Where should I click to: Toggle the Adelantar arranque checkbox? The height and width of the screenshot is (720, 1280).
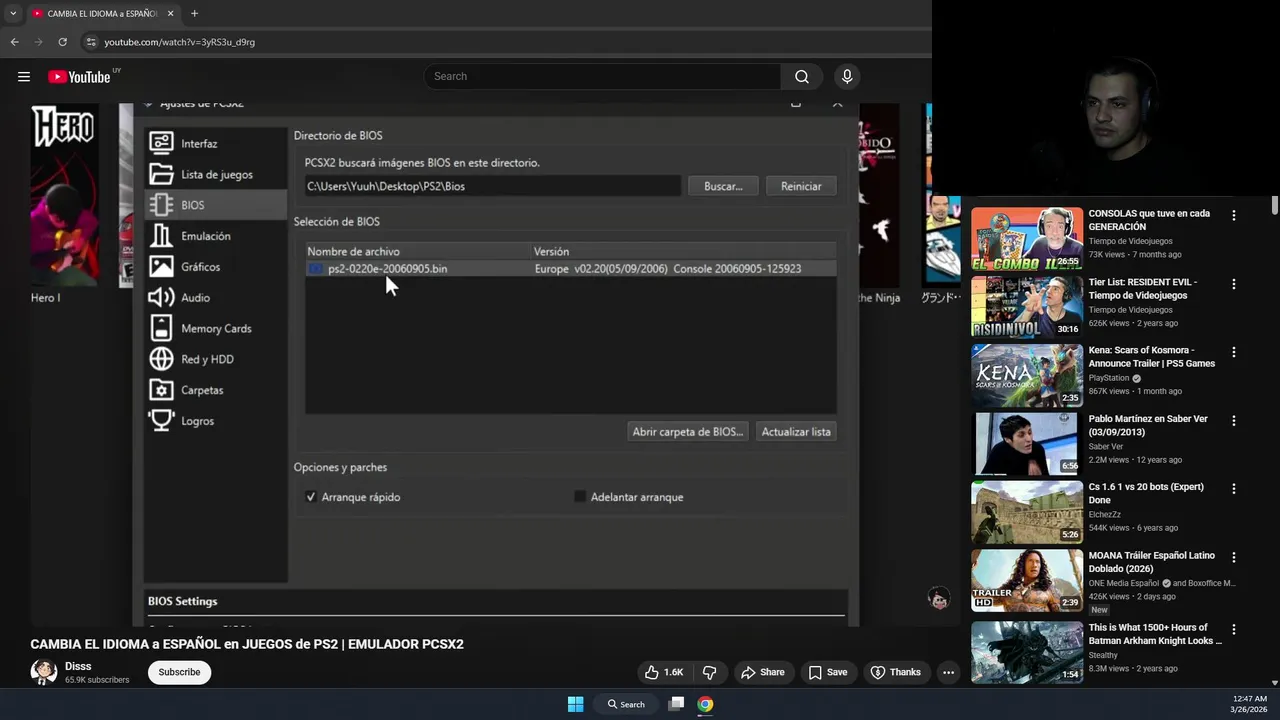[x=580, y=497]
